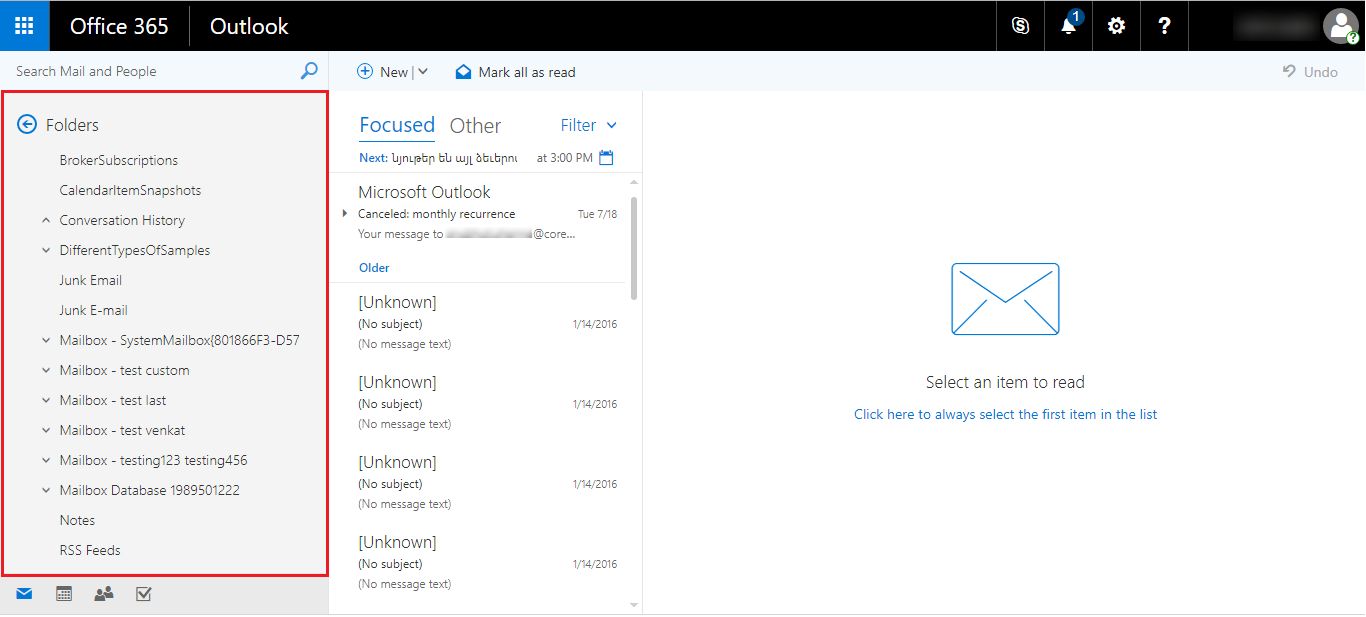This screenshot has width=1366, height=617.
Task: Switch to Tasks in the bottom navigation
Action: pyautogui.click(x=143, y=594)
